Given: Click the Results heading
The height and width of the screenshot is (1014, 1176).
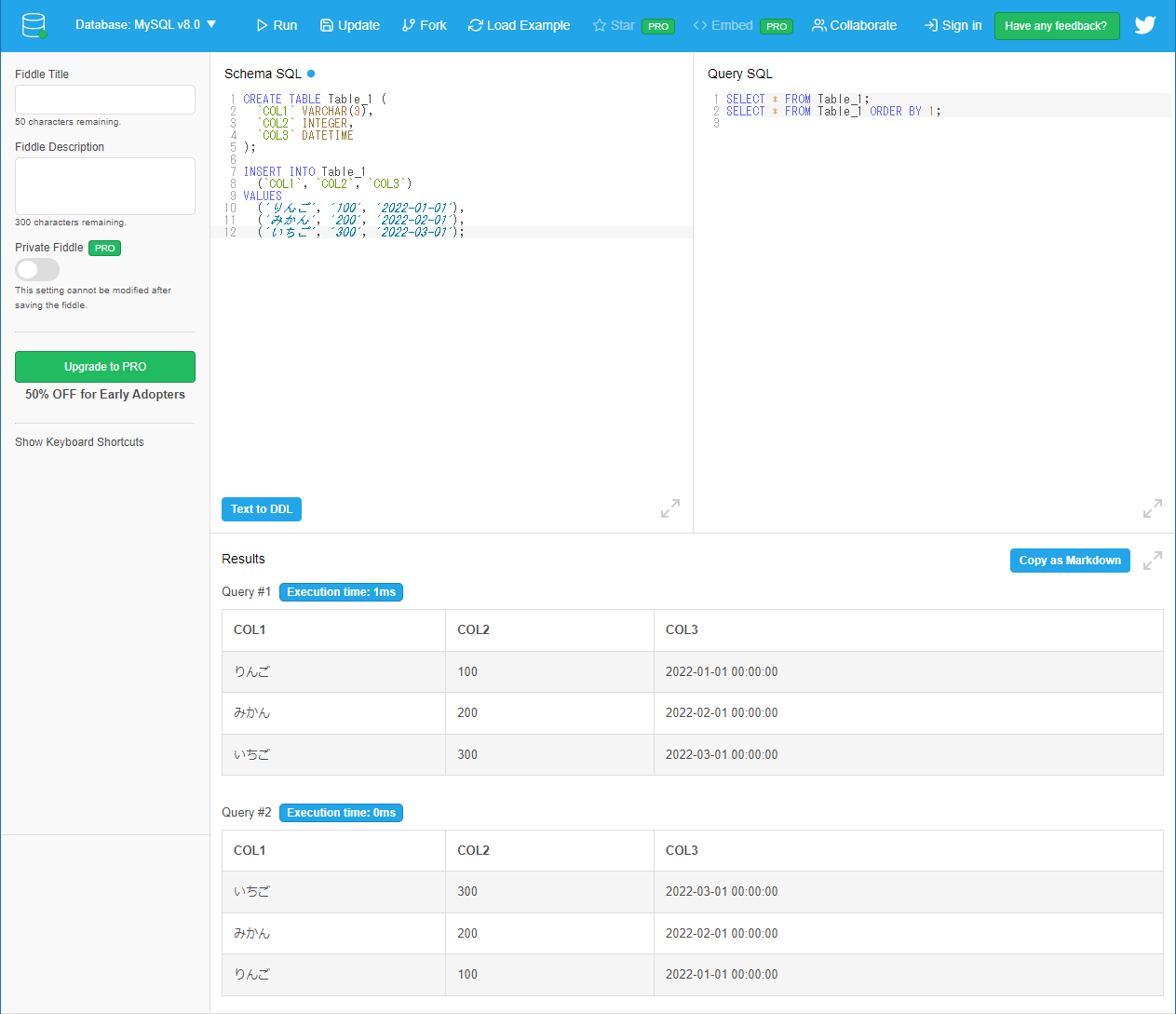Looking at the screenshot, I should pos(243,559).
